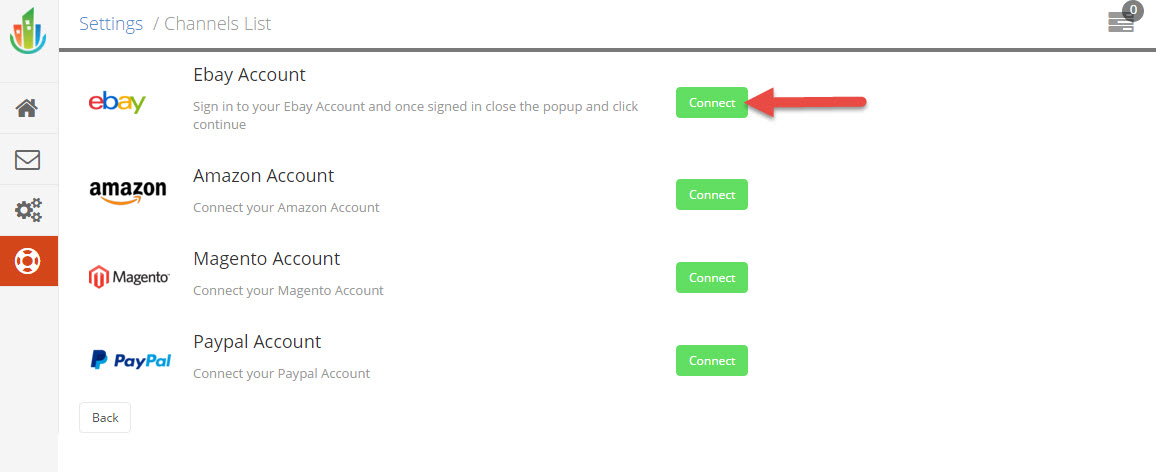Viewport: 1156px width, 472px height.
Task: Connect the Amazon Account
Action: (x=712, y=195)
